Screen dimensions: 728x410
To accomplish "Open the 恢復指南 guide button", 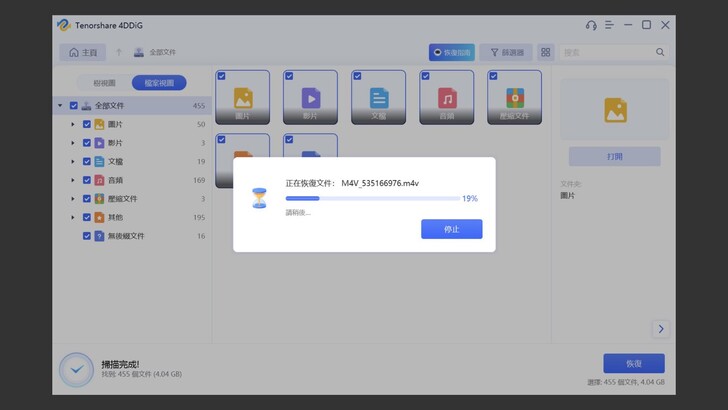I will [x=452, y=52].
